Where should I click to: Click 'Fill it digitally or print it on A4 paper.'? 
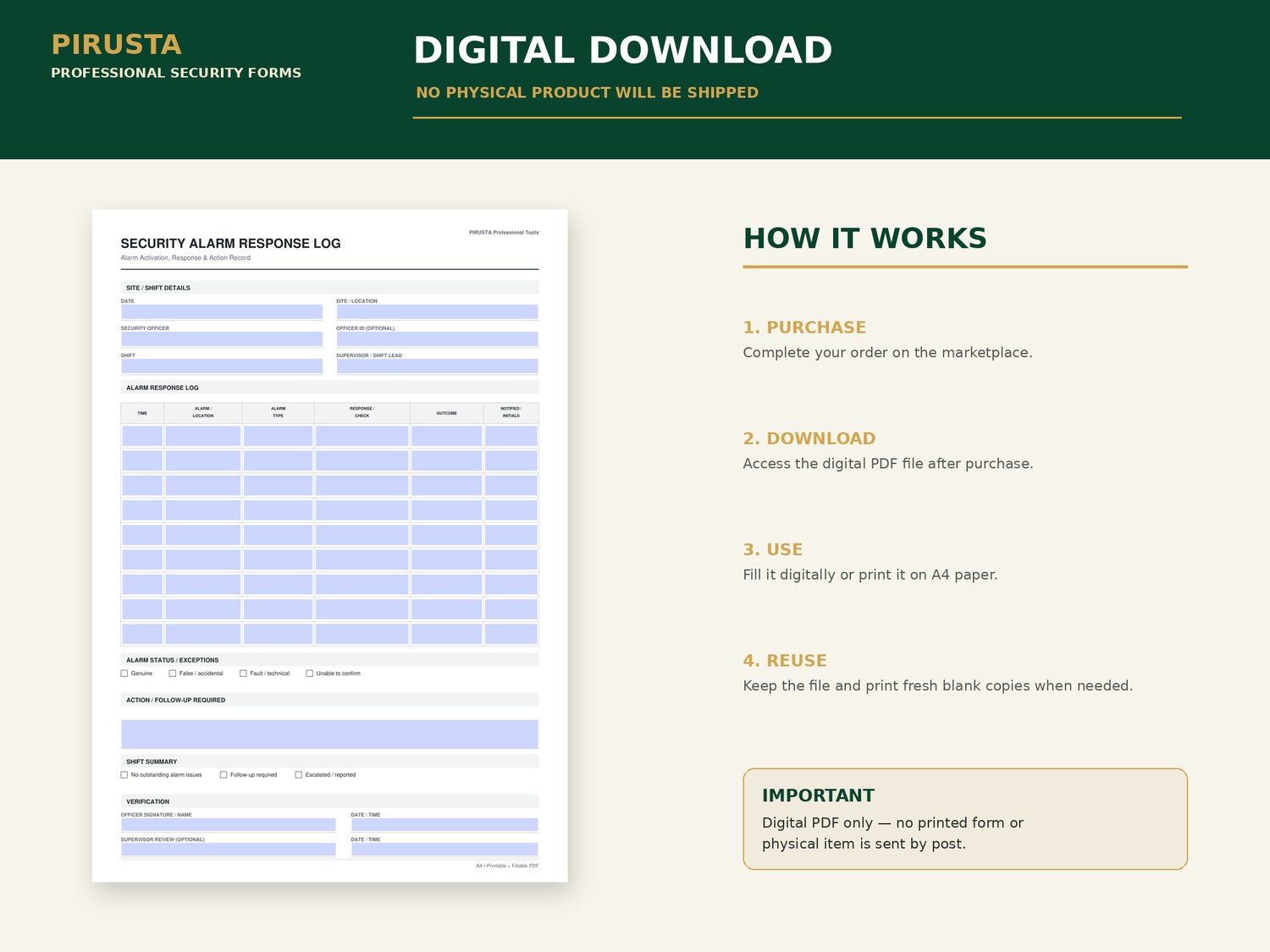pyautogui.click(x=870, y=575)
